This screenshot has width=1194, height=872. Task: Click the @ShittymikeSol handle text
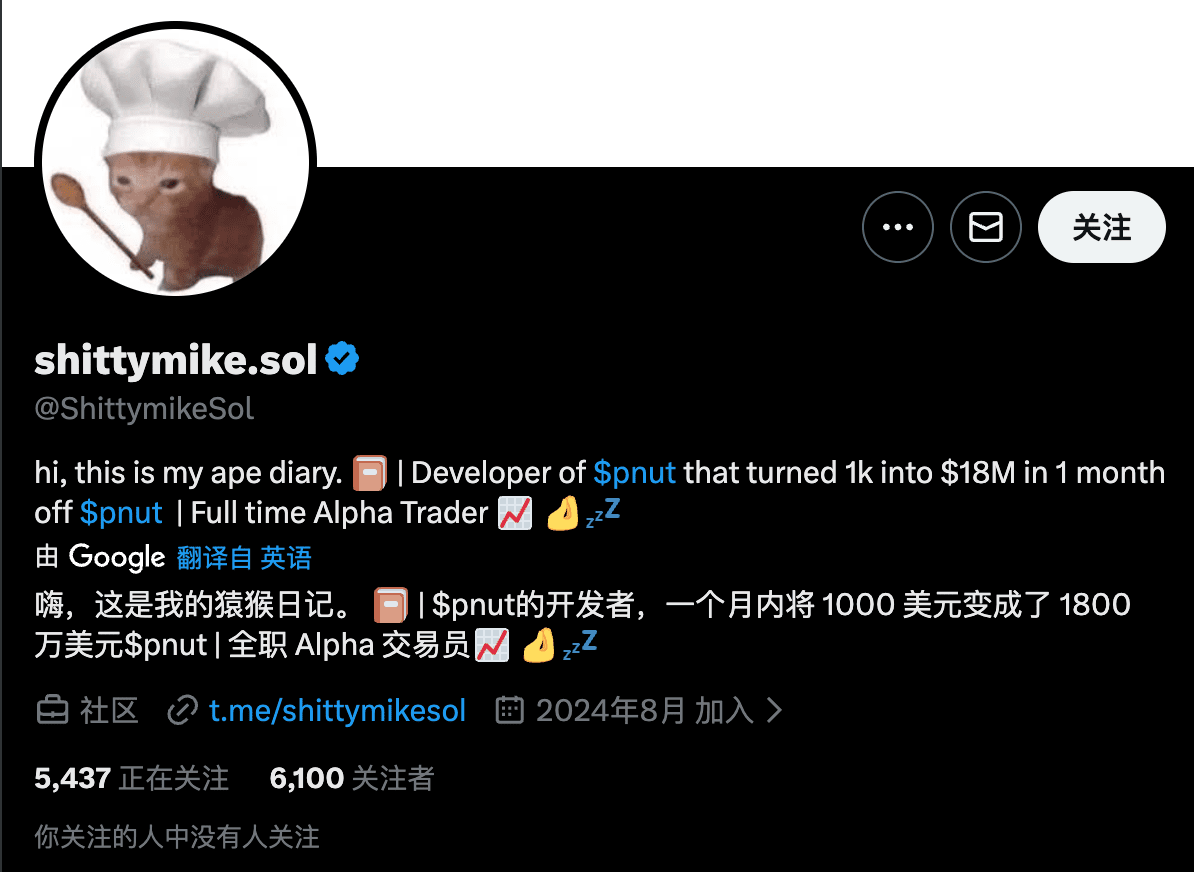click(x=144, y=410)
